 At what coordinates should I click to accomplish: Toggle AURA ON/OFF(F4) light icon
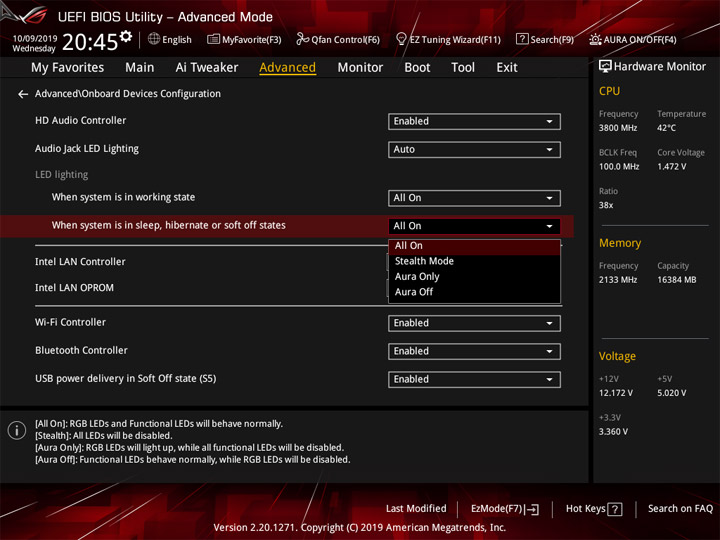(595, 39)
